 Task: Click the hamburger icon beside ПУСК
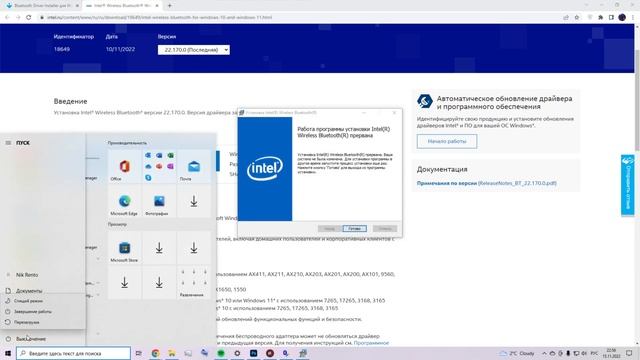point(8,143)
